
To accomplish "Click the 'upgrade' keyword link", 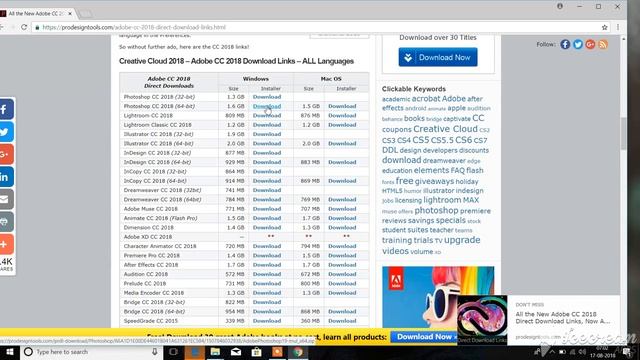I will 462,240.
